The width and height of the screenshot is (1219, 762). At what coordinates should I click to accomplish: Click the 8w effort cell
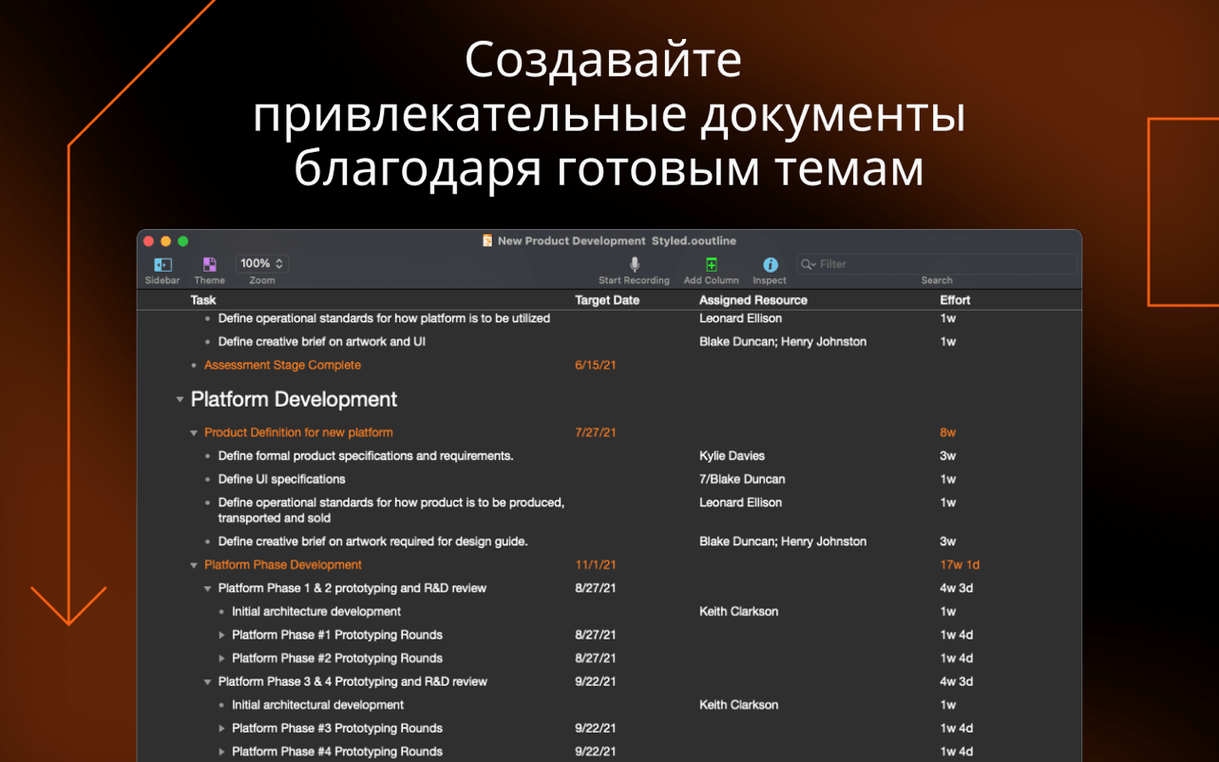pyautogui.click(x=947, y=433)
